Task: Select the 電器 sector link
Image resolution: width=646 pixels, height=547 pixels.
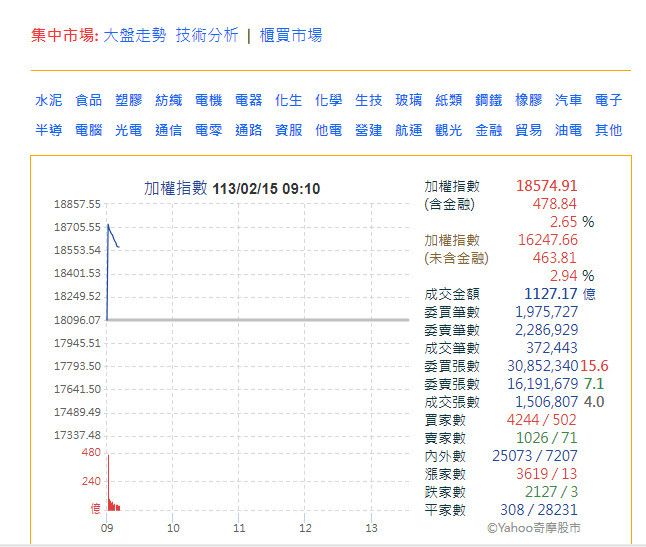Action: pos(248,100)
